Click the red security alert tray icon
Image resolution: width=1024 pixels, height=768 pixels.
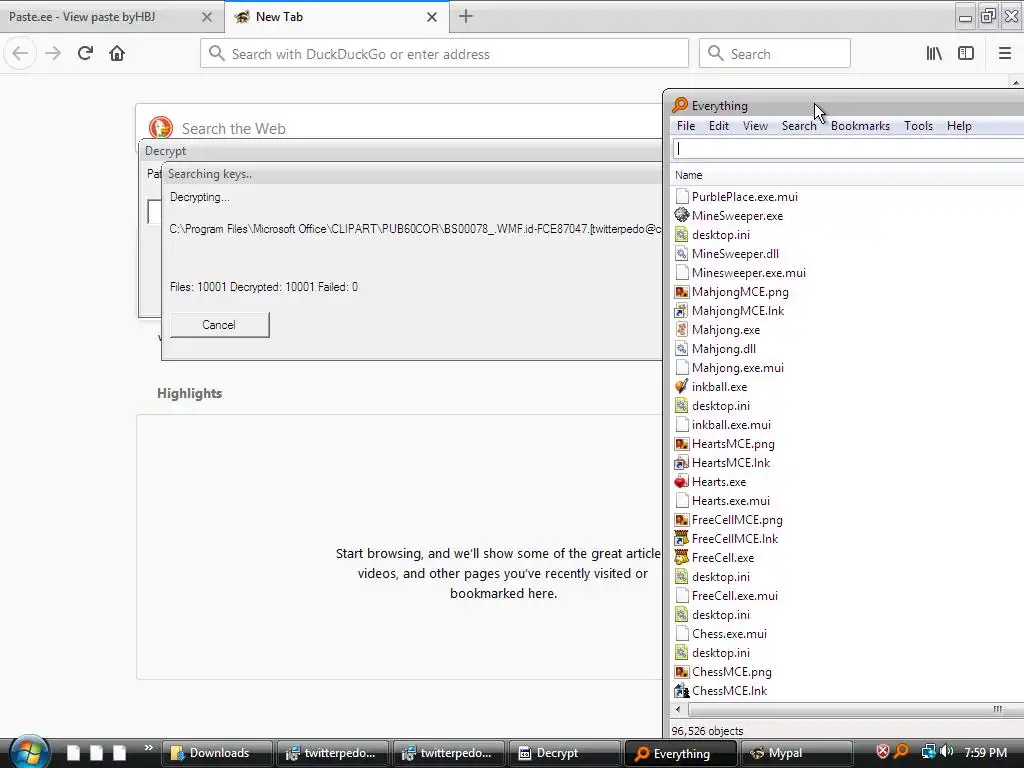click(x=882, y=752)
